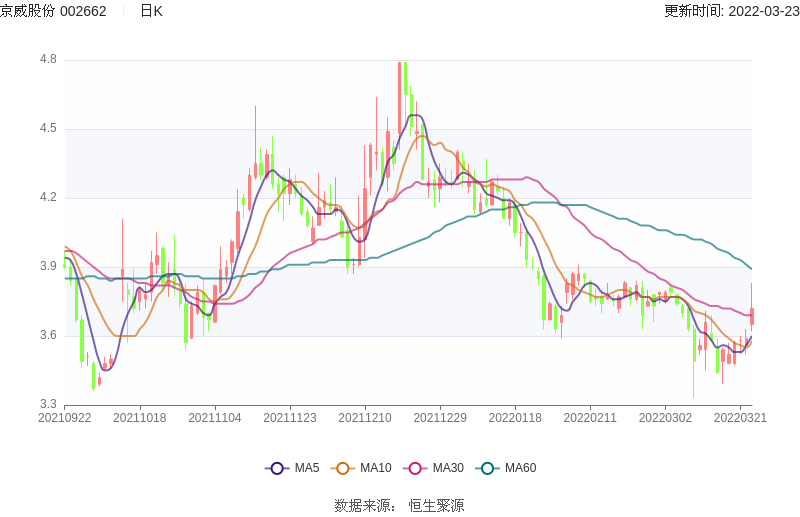This screenshot has width=800, height=517.
Task: Click the 4.8 price label on y-axis
Action: point(48,60)
